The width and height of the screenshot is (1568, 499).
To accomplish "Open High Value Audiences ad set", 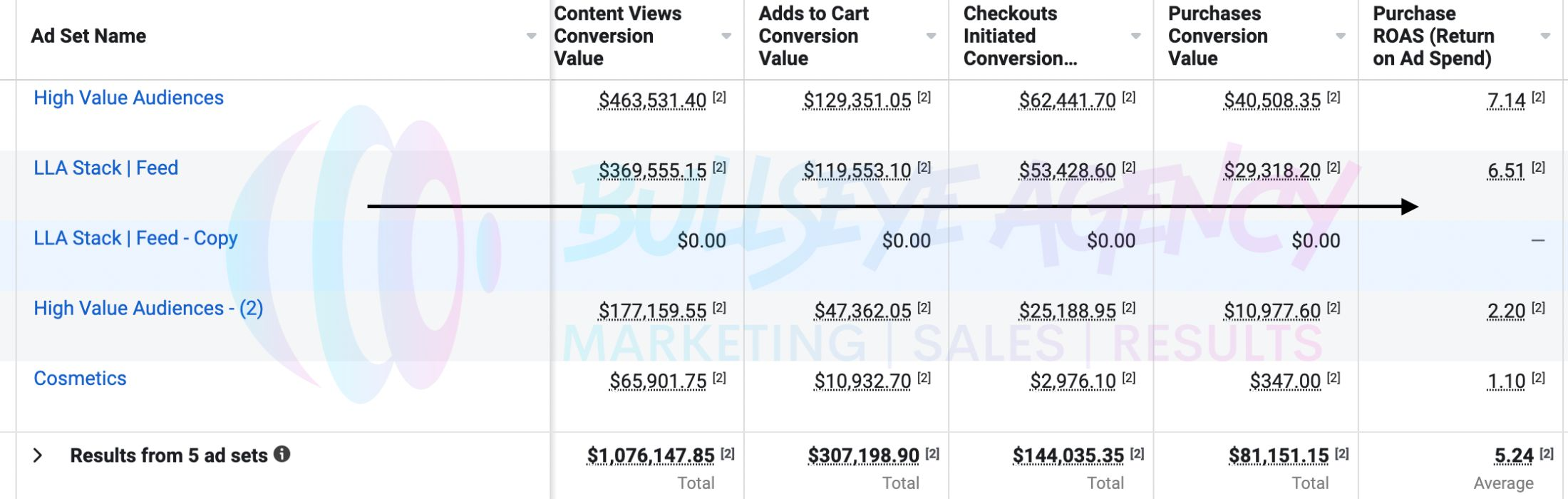I will [129, 98].
